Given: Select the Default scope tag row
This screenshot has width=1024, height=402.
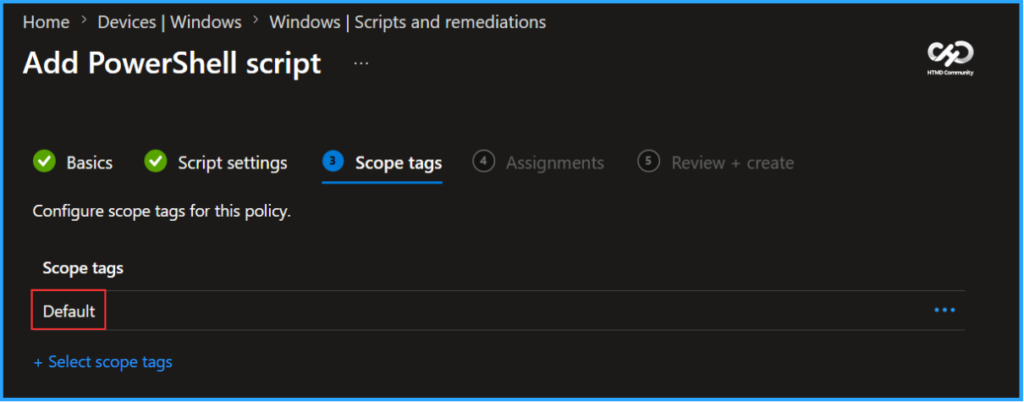Looking at the screenshot, I should pyautogui.click(x=498, y=311).
